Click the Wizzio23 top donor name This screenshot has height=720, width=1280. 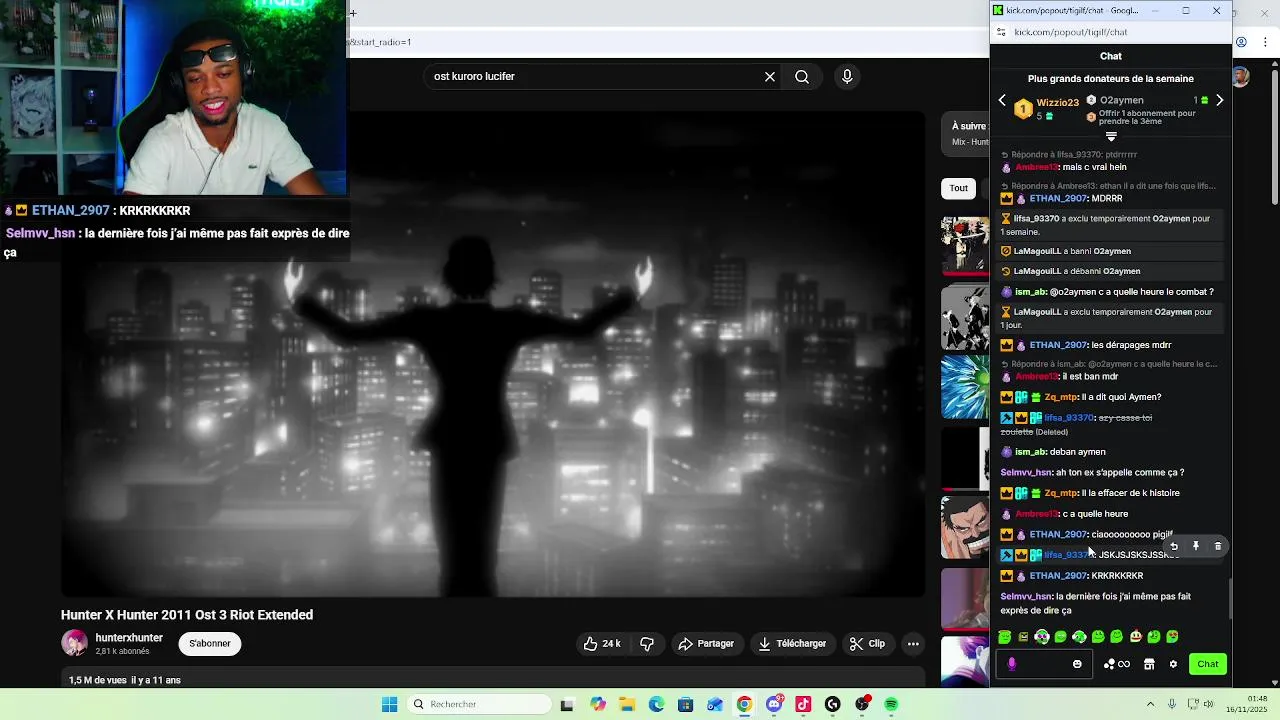(x=1057, y=103)
